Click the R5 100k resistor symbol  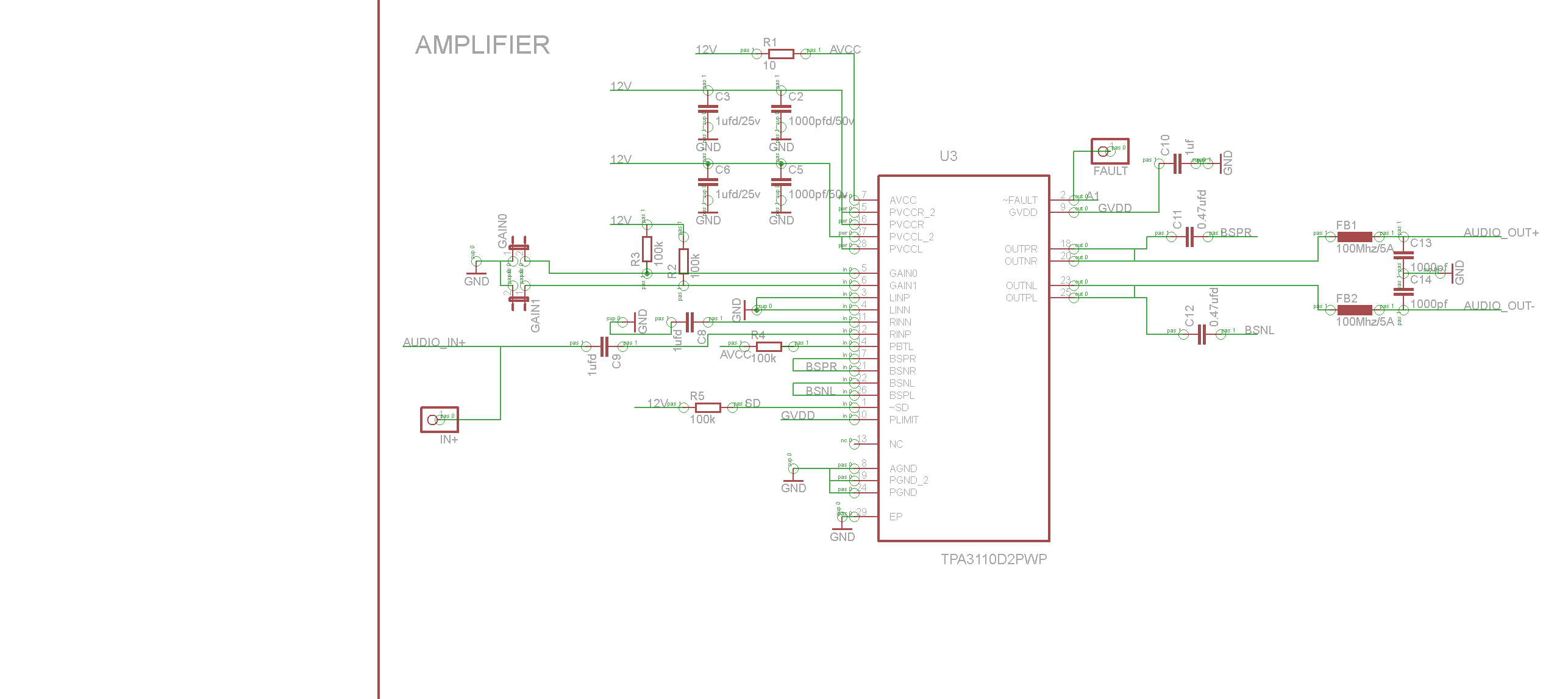(x=708, y=407)
